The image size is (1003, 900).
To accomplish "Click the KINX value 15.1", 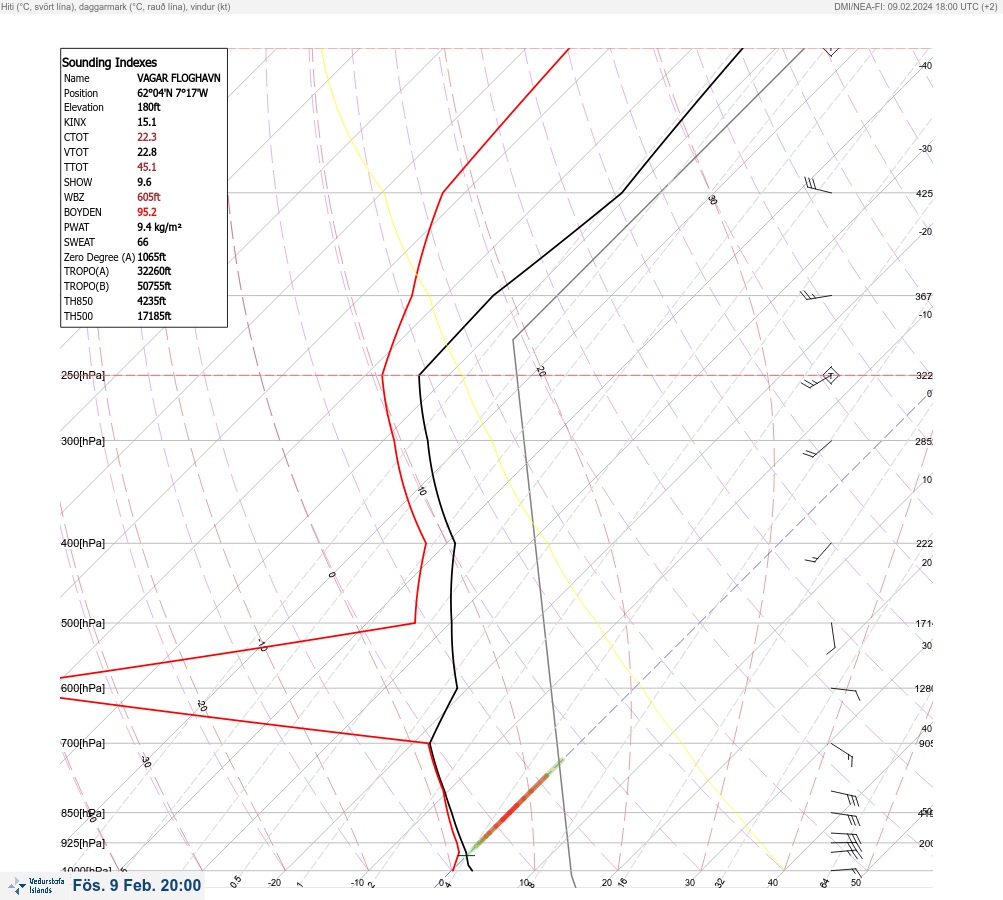I will (x=146, y=122).
